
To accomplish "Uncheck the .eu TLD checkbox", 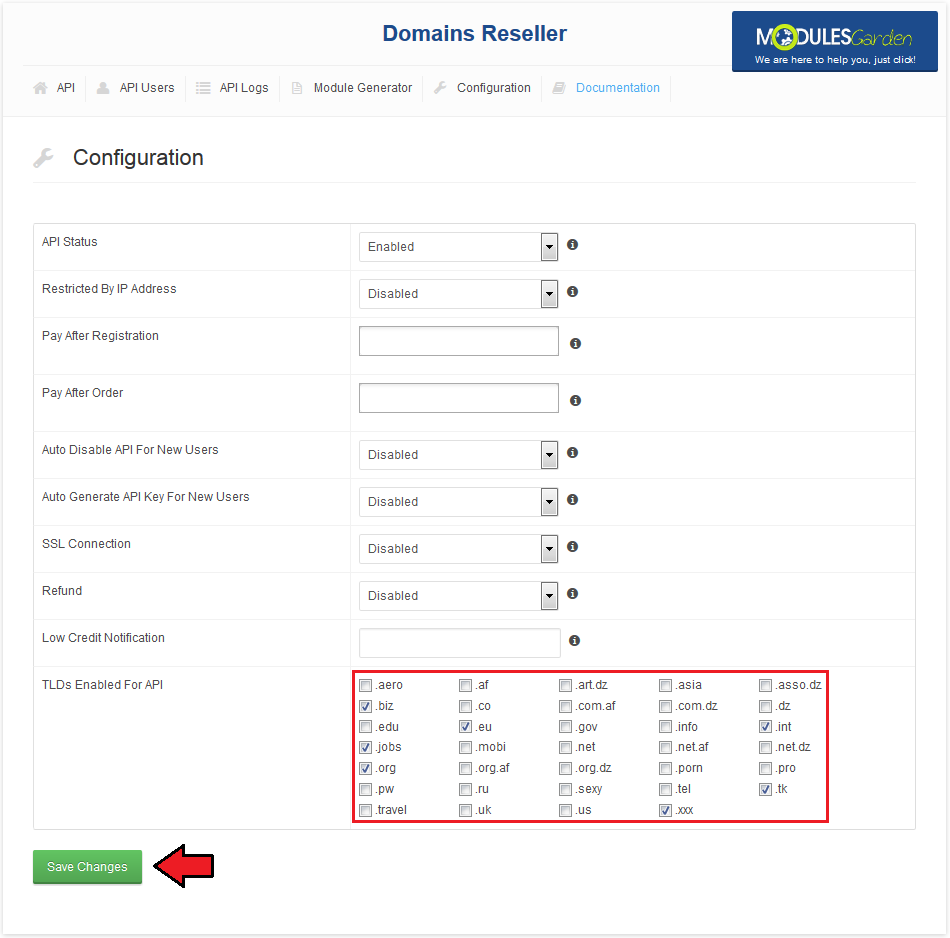I will point(465,727).
